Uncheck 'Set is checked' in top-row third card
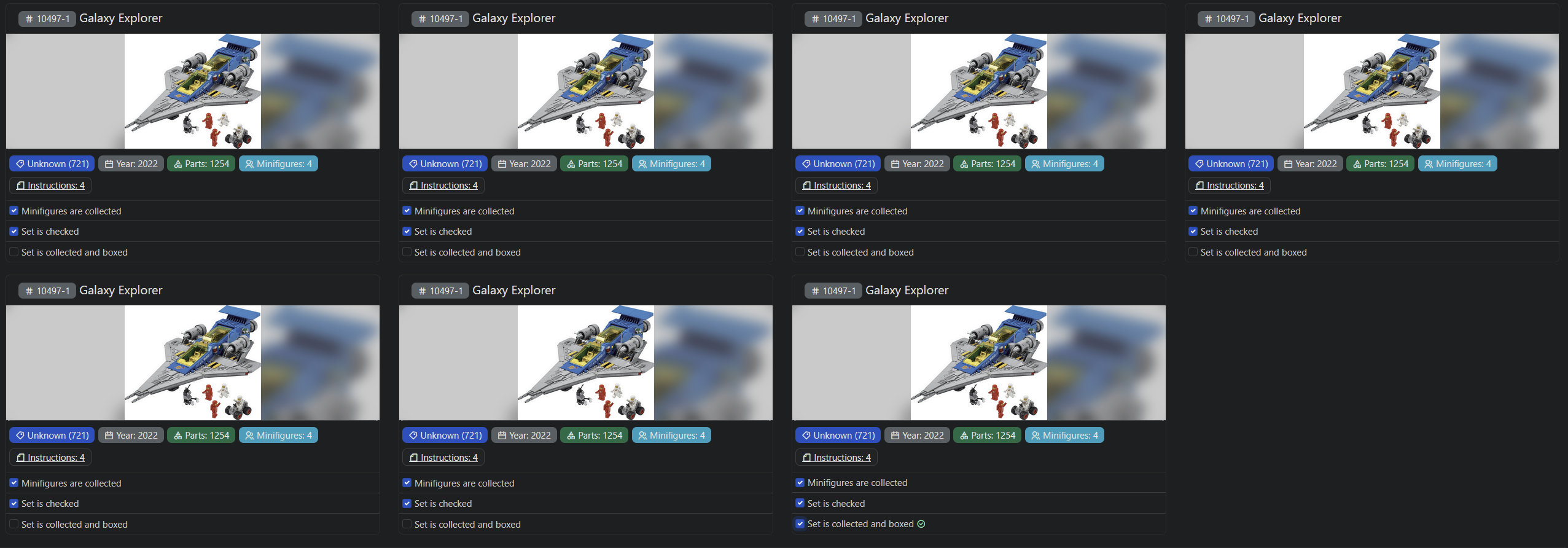Screen dimensions: 1568x548 tap(800, 232)
